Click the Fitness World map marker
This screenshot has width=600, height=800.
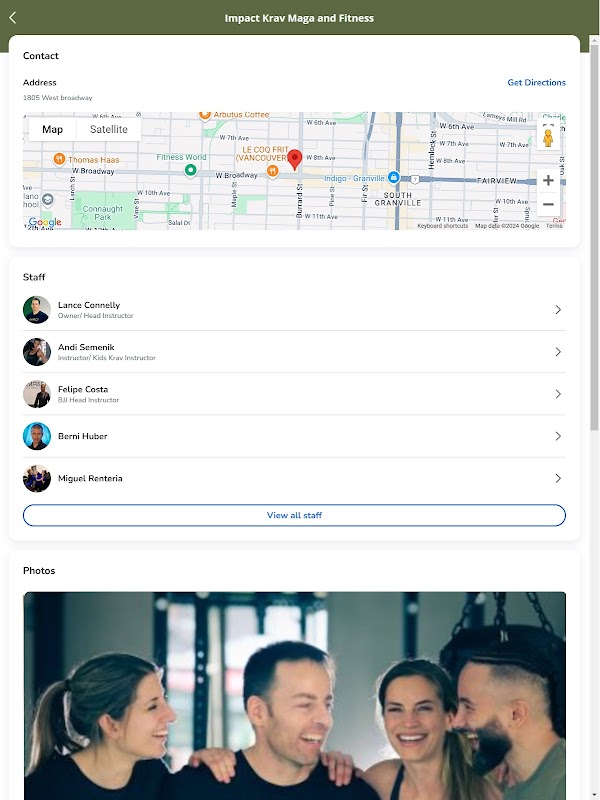pos(190,169)
